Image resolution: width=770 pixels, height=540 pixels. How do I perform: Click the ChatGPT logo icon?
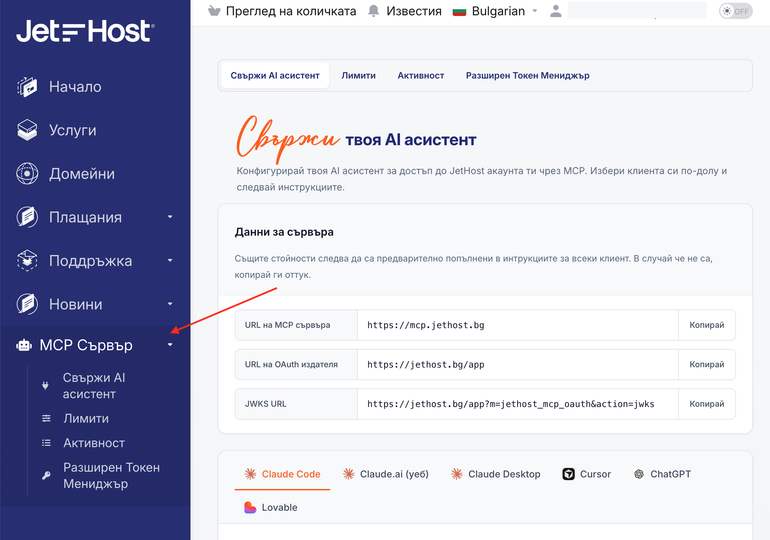(x=639, y=474)
